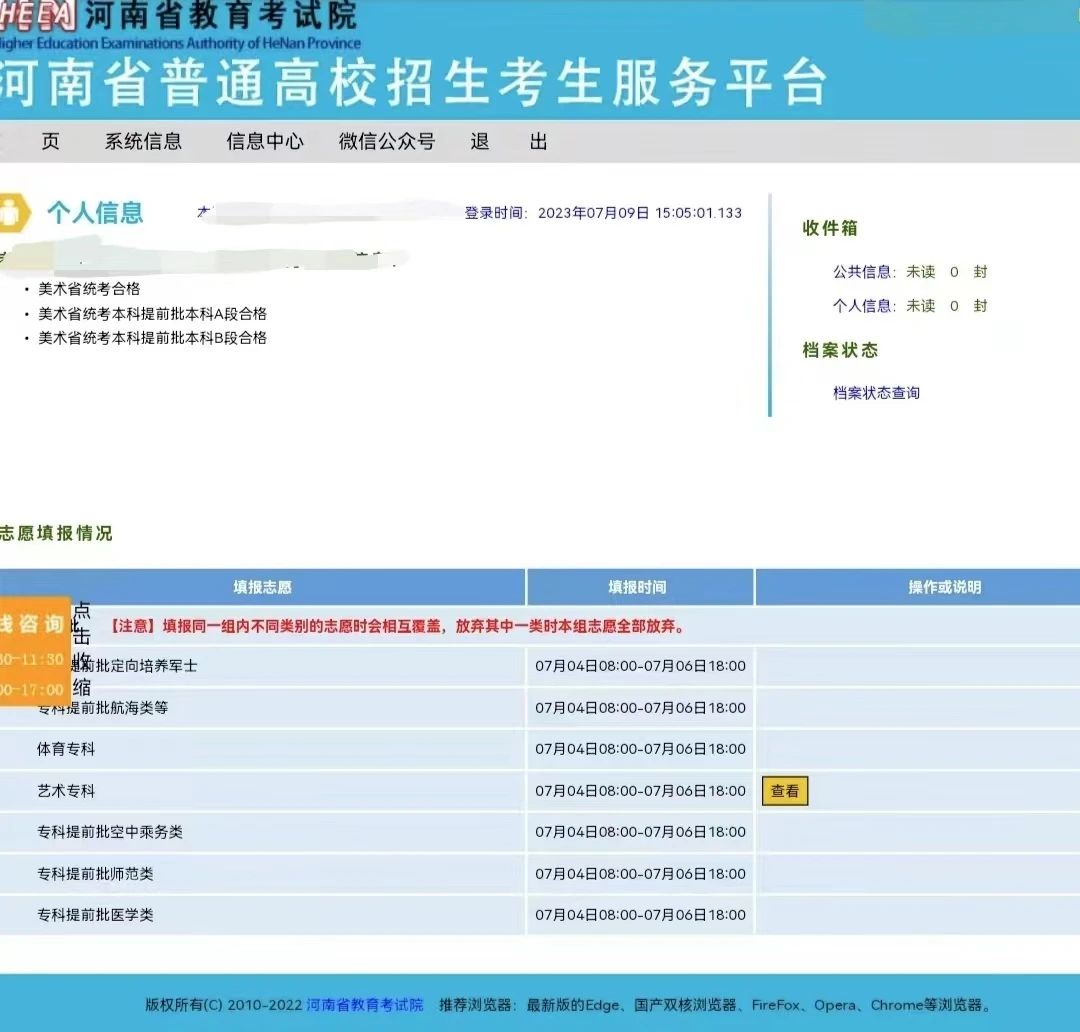Select the 体育专科 row

[x=66, y=749]
